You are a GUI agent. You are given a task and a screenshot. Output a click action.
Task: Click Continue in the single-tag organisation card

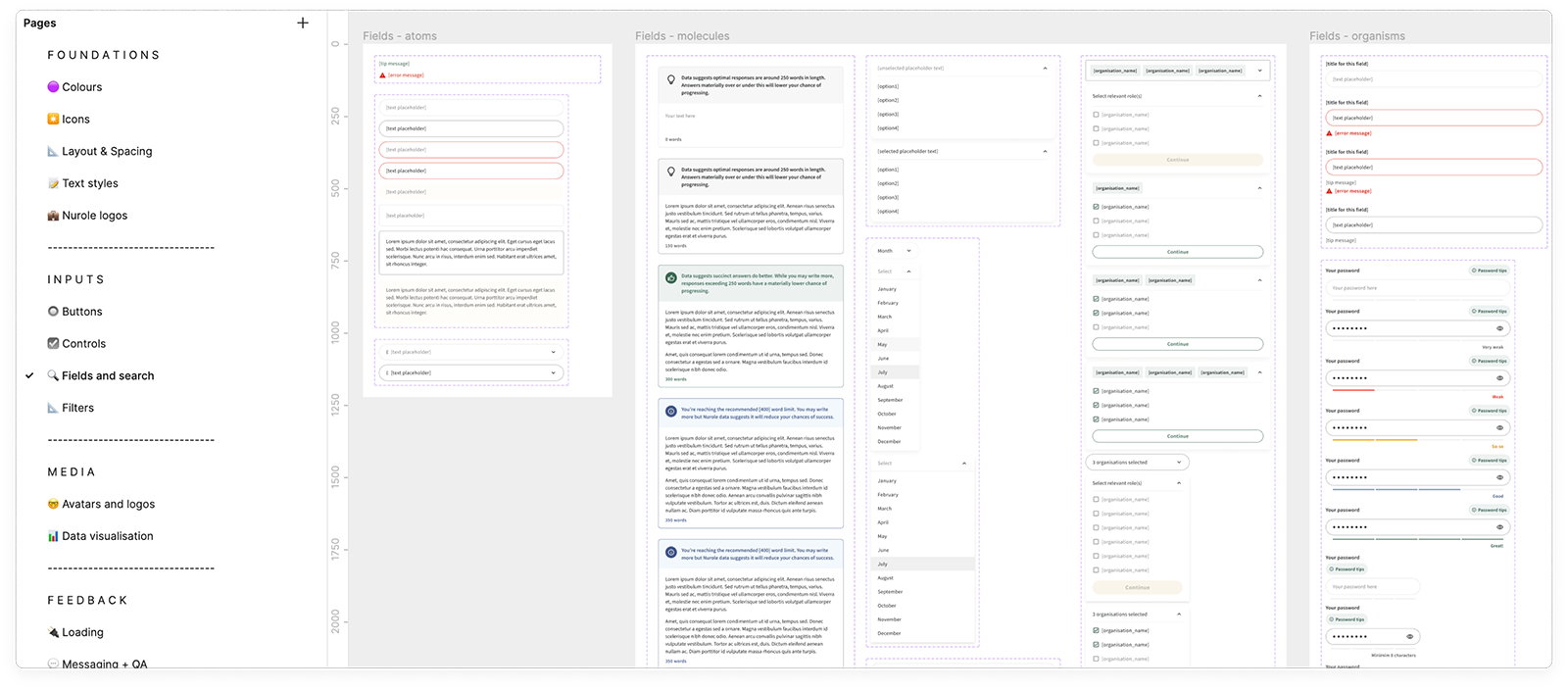click(x=1178, y=252)
